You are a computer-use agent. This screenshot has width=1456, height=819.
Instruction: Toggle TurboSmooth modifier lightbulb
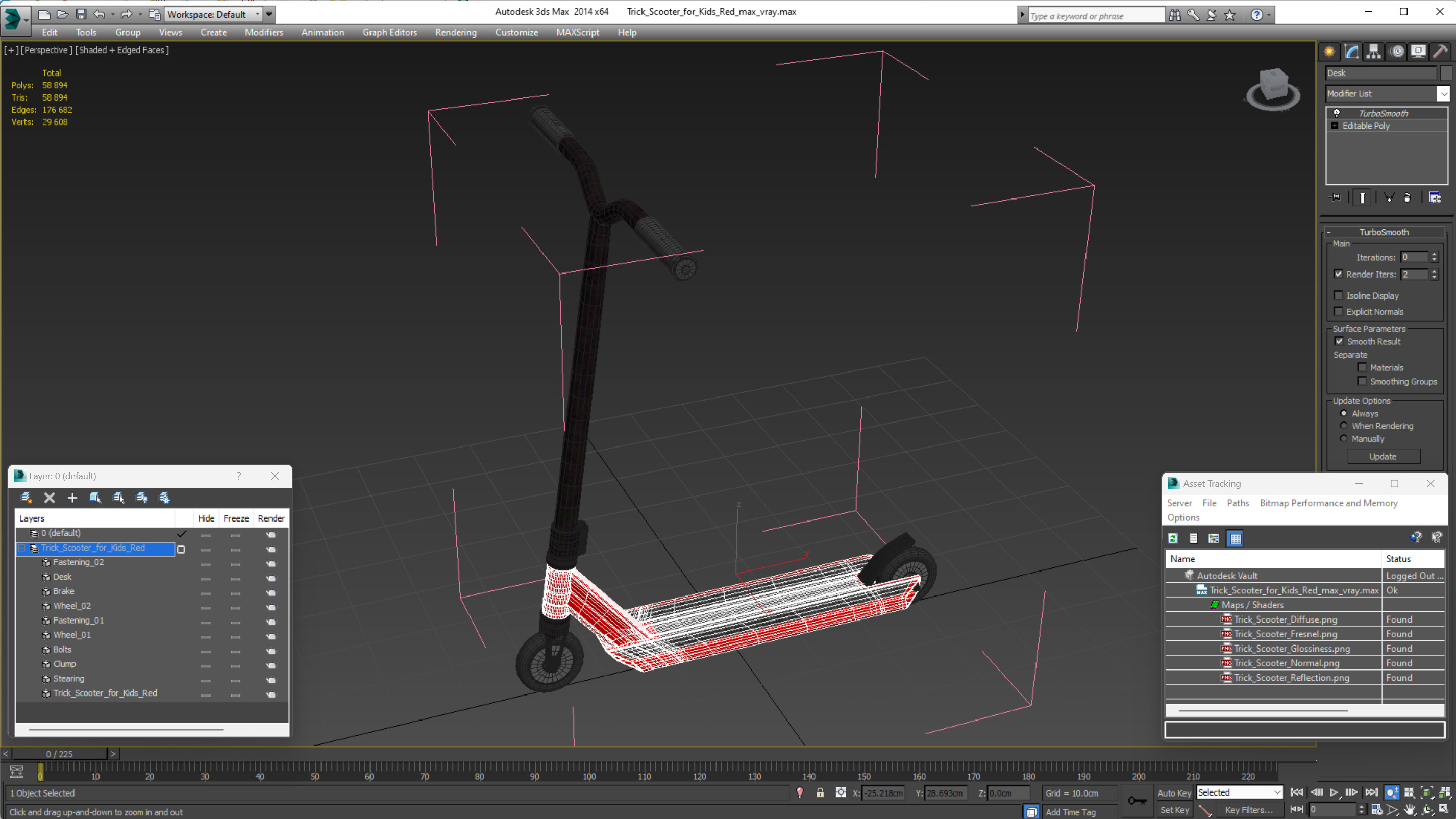click(x=1337, y=113)
